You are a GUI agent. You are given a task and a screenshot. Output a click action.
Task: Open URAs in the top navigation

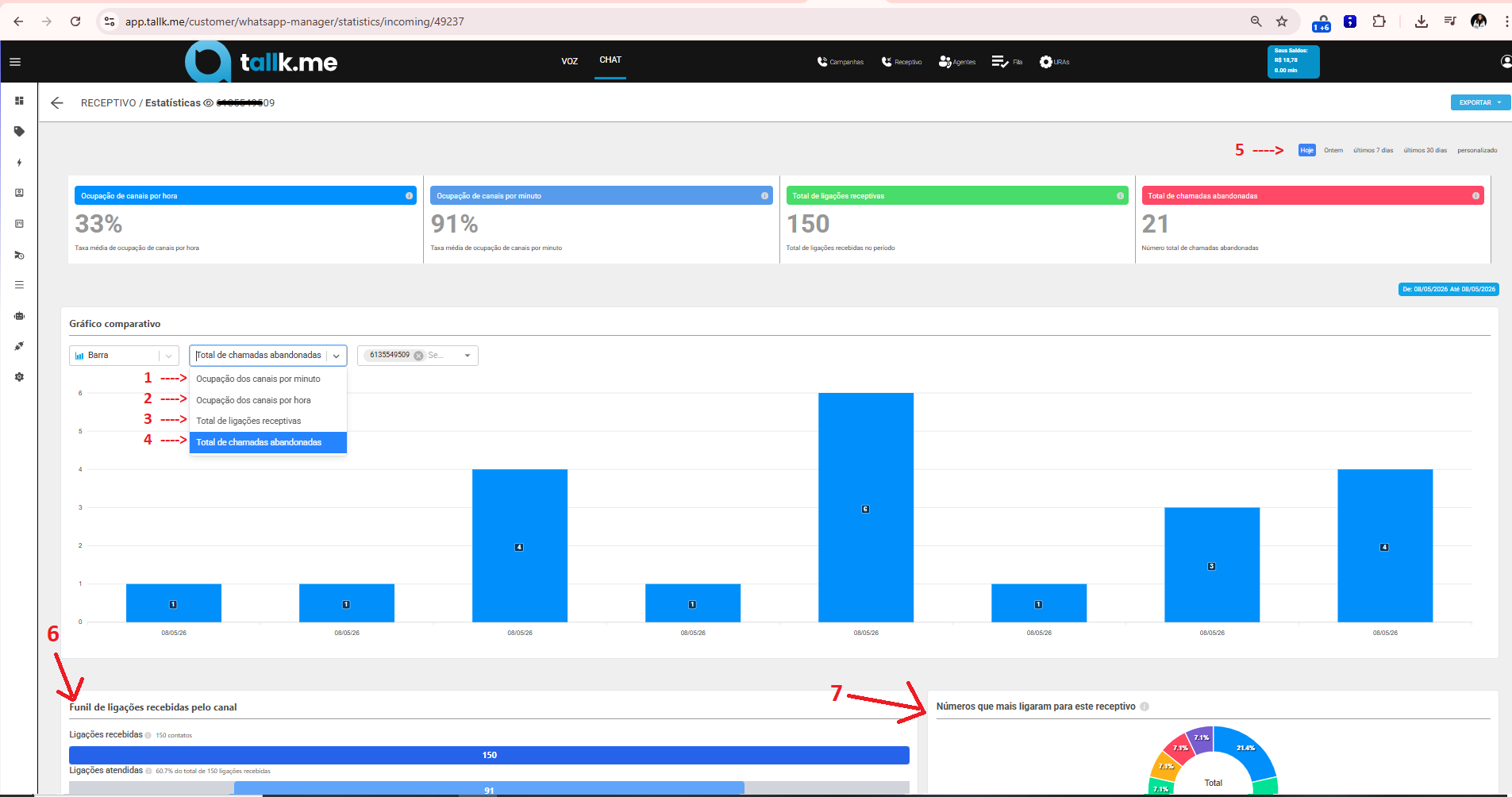click(1054, 62)
